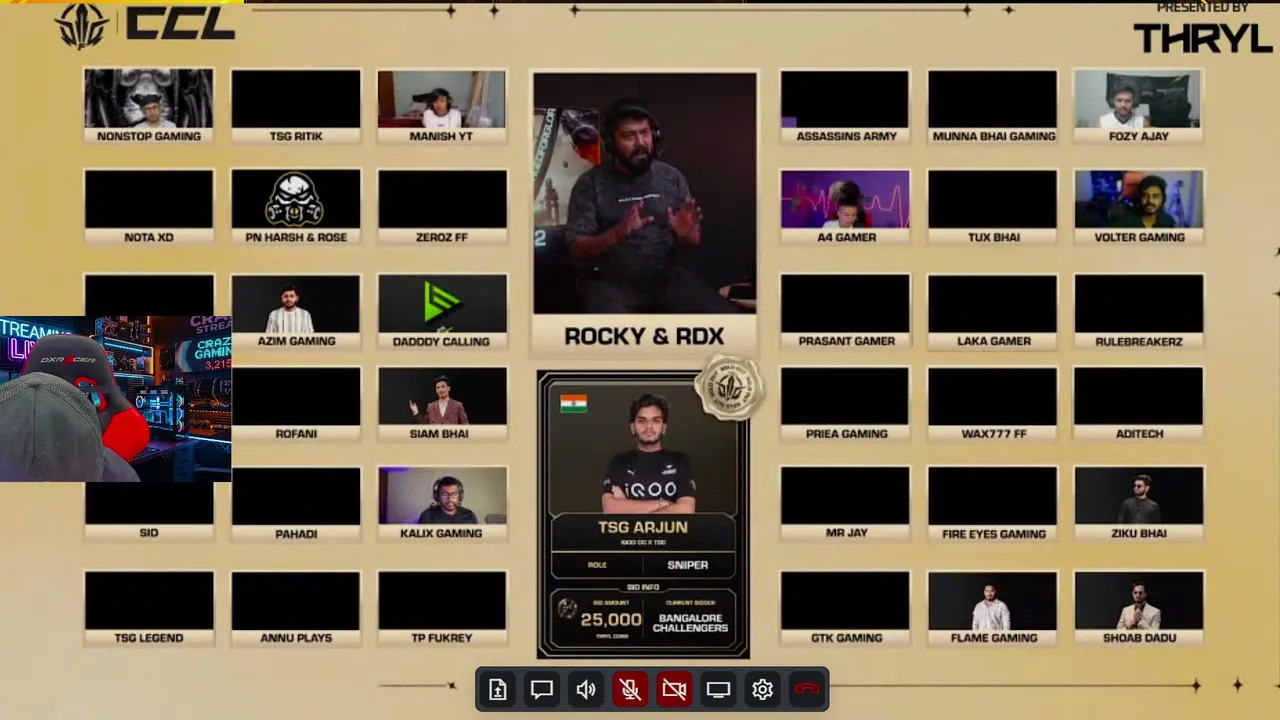Select the A4 GAMER video tile
The width and height of the screenshot is (1280, 720).
pyautogui.click(x=846, y=207)
